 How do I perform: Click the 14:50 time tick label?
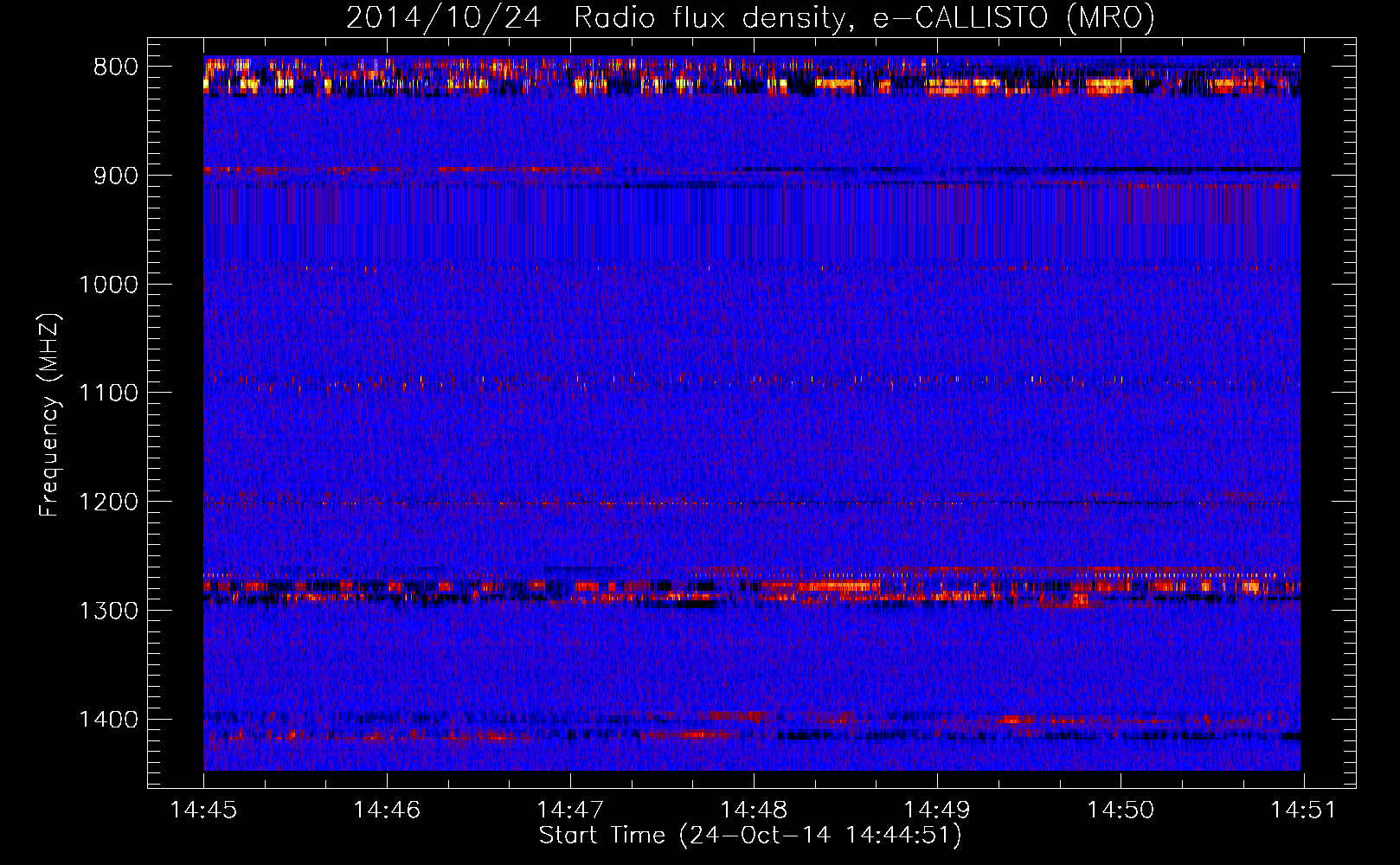click(1121, 810)
